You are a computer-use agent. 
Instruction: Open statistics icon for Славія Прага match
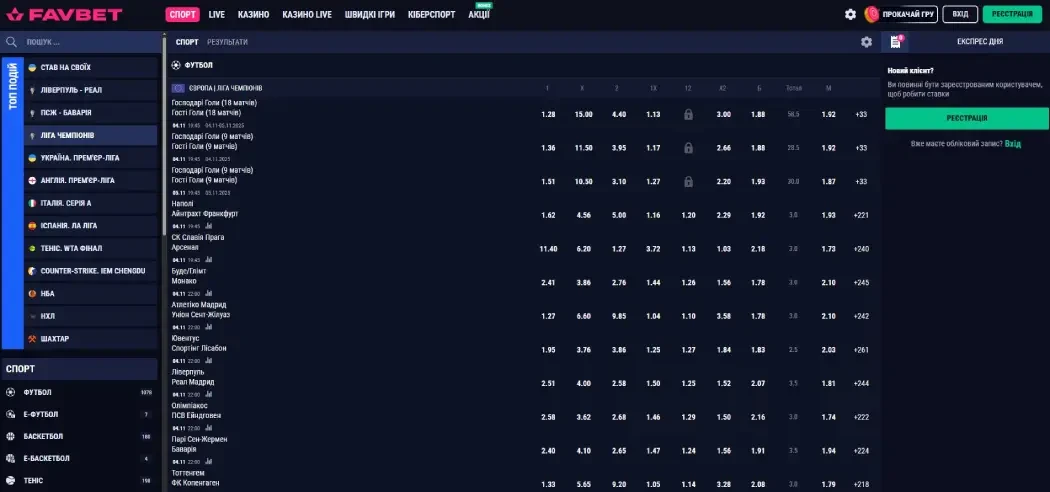tap(208, 260)
